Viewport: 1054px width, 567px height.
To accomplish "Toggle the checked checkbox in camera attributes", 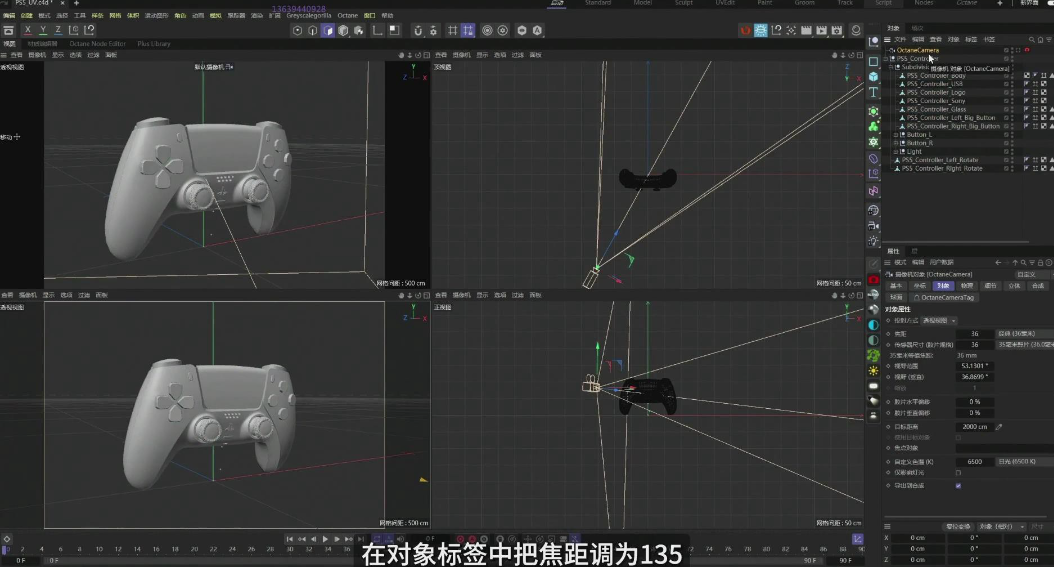I will [958, 486].
